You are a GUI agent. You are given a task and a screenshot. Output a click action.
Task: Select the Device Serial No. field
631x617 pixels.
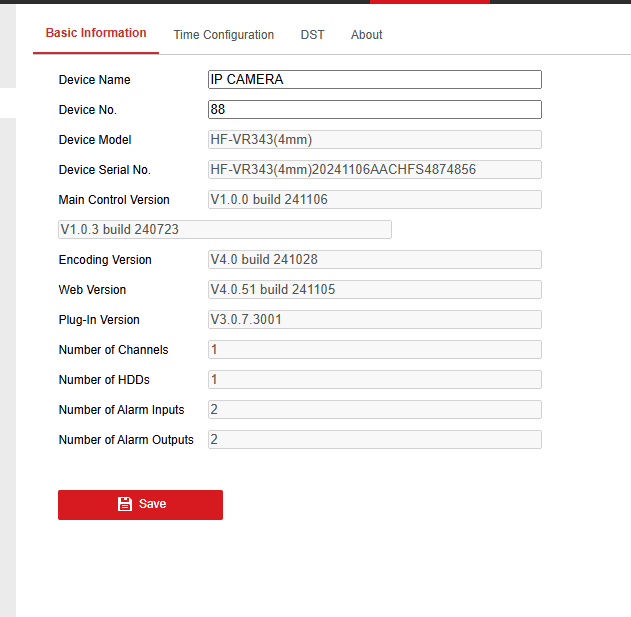(x=374, y=170)
